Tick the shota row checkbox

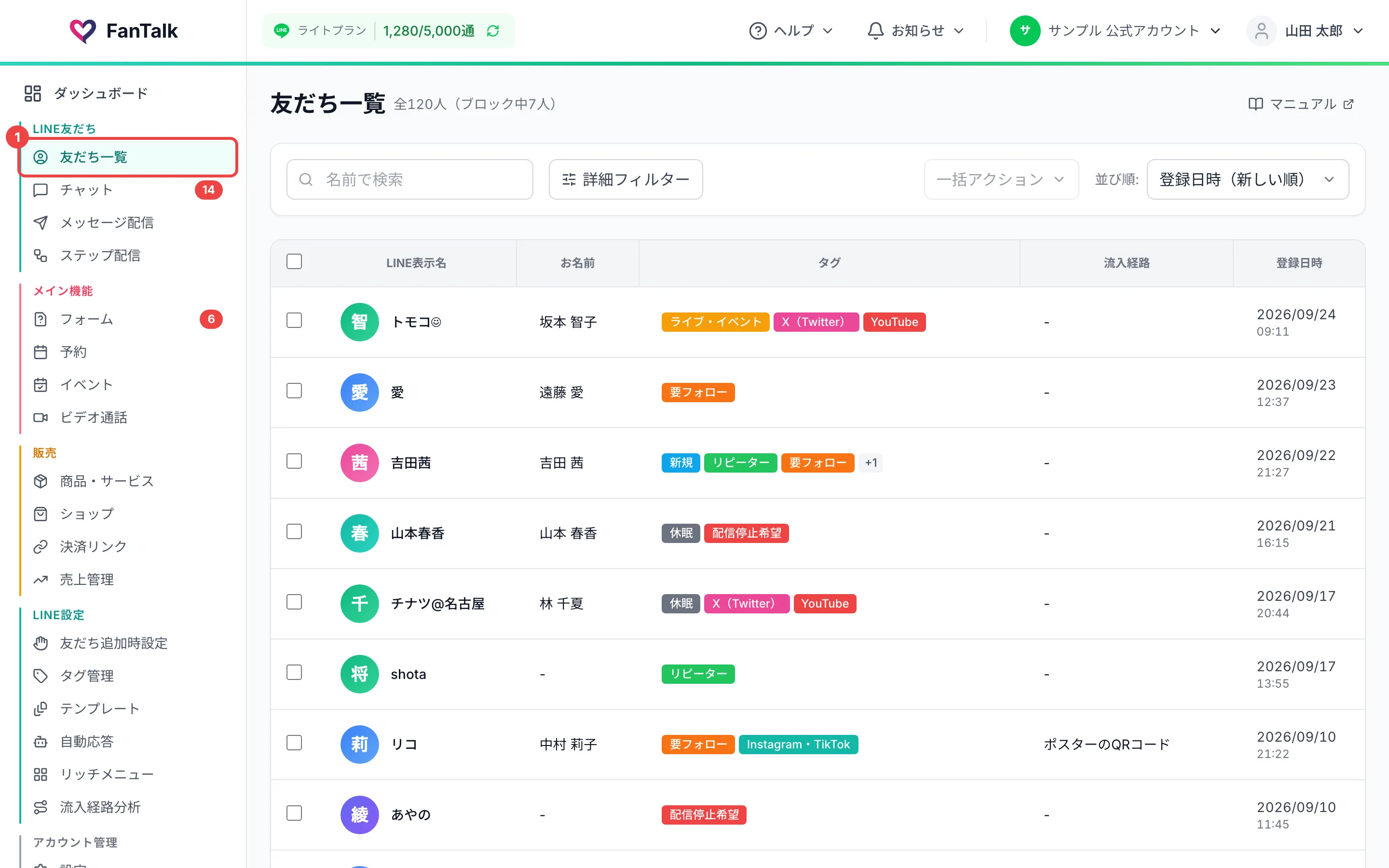coord(294,672)
